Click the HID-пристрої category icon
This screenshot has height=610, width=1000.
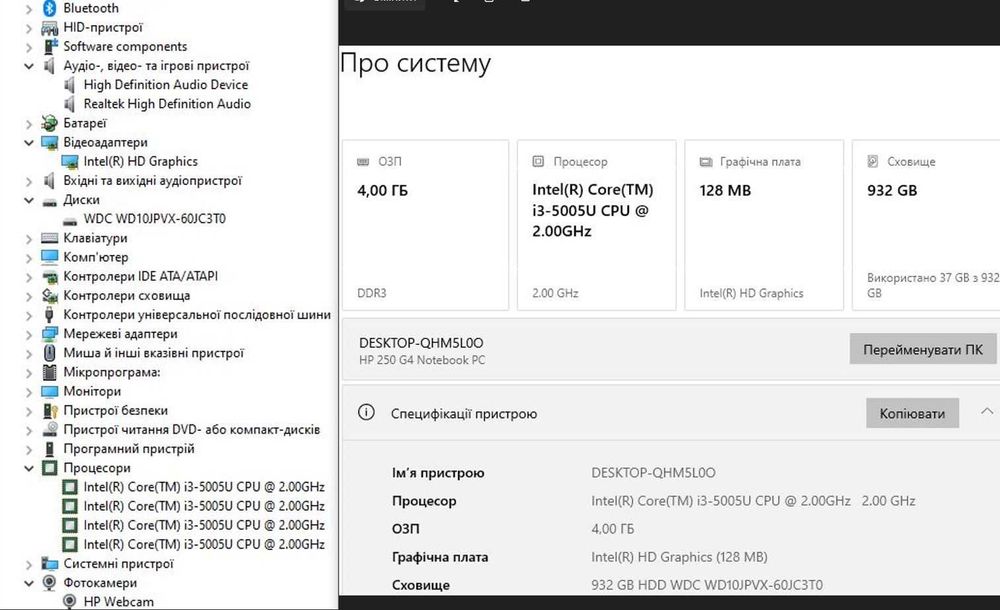pyautogui.click(x=50, y=27)
